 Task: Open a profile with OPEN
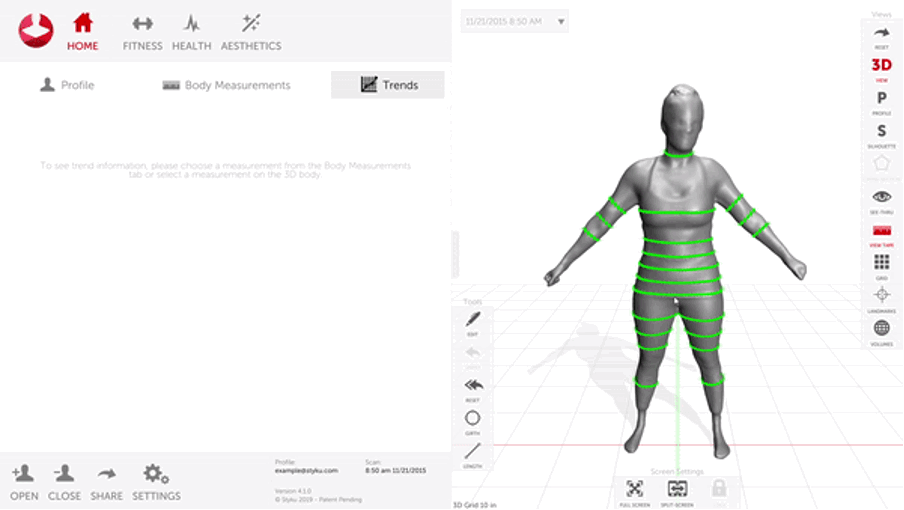(x=24, y=482)
